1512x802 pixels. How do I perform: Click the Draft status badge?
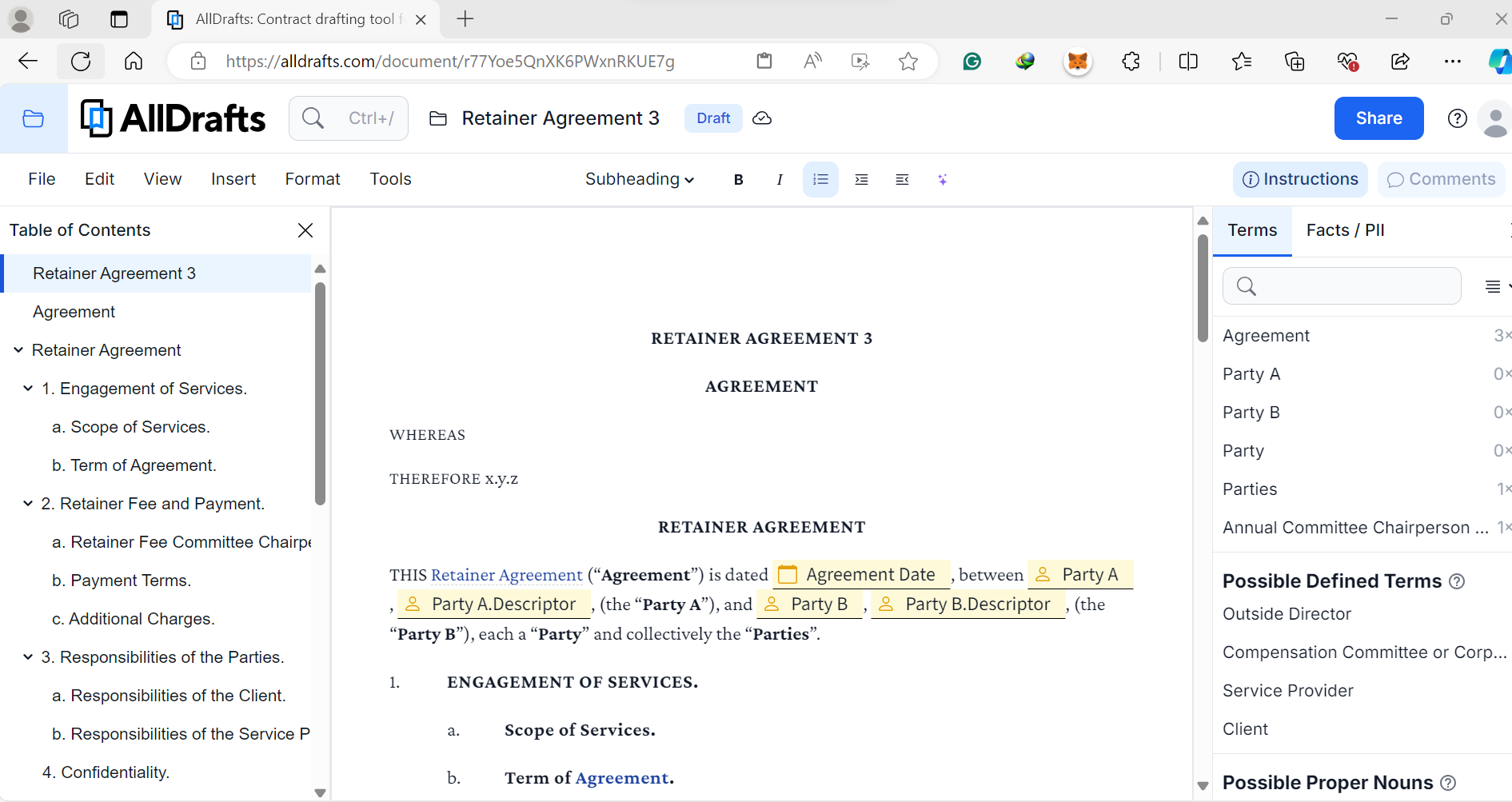pos(713,118)
